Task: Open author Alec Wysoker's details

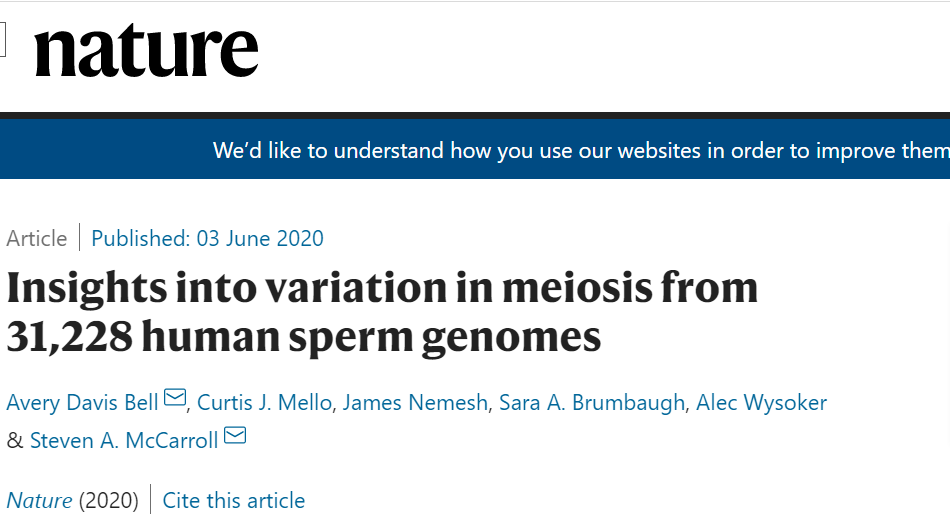Action: [763, 402]
